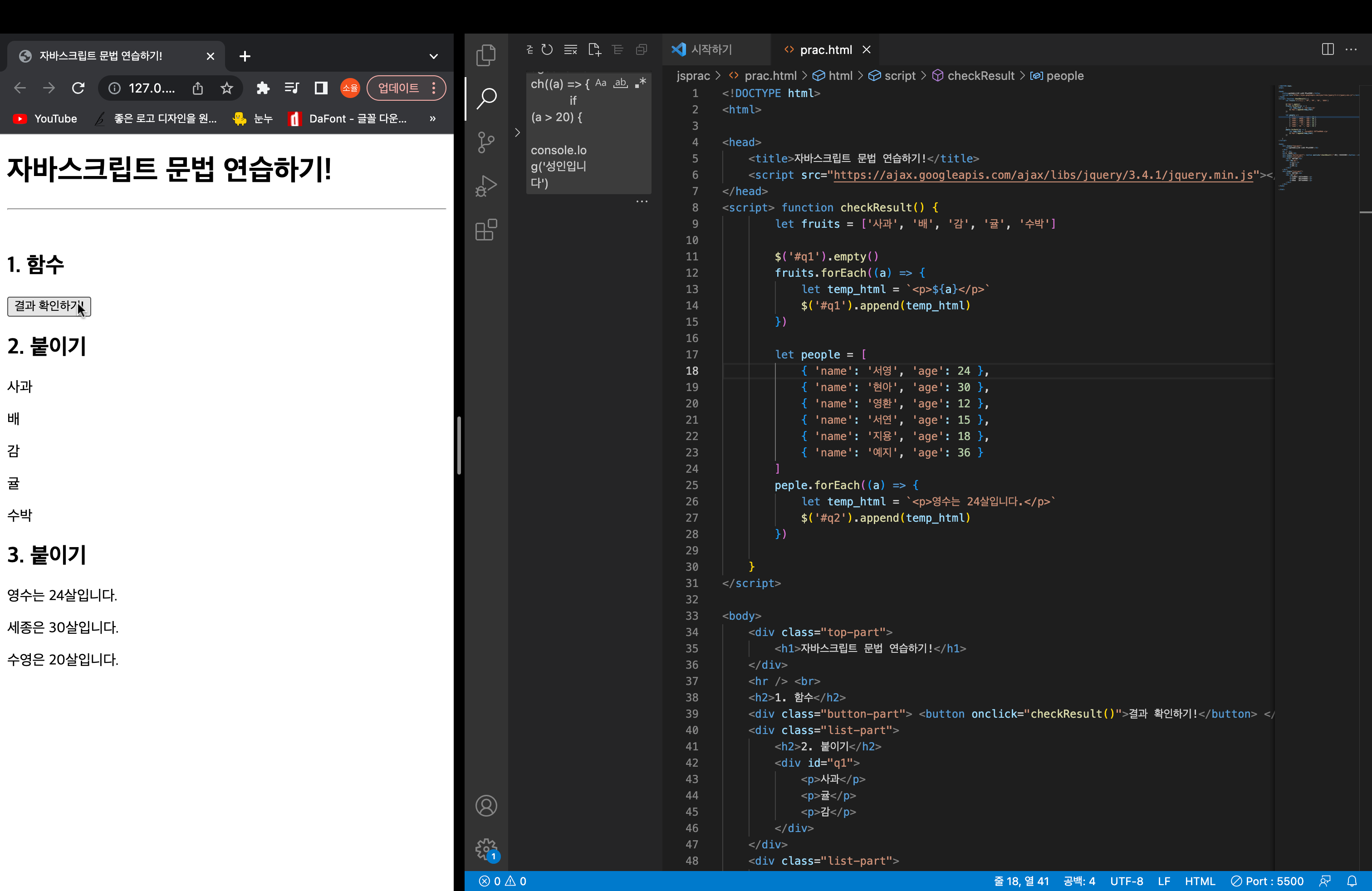1372x891 pixels.
Task: Open the DaFont bookmark
Action: point(348,119)
